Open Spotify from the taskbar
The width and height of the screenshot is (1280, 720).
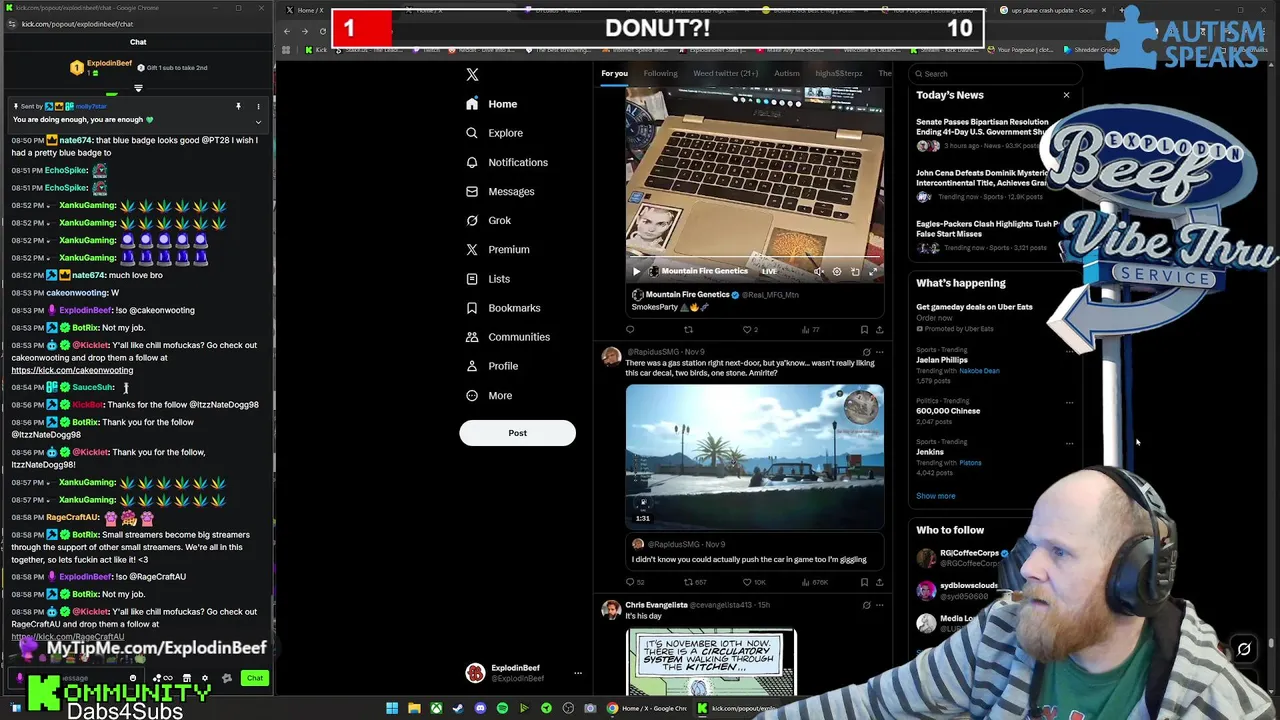coord(502,709)
